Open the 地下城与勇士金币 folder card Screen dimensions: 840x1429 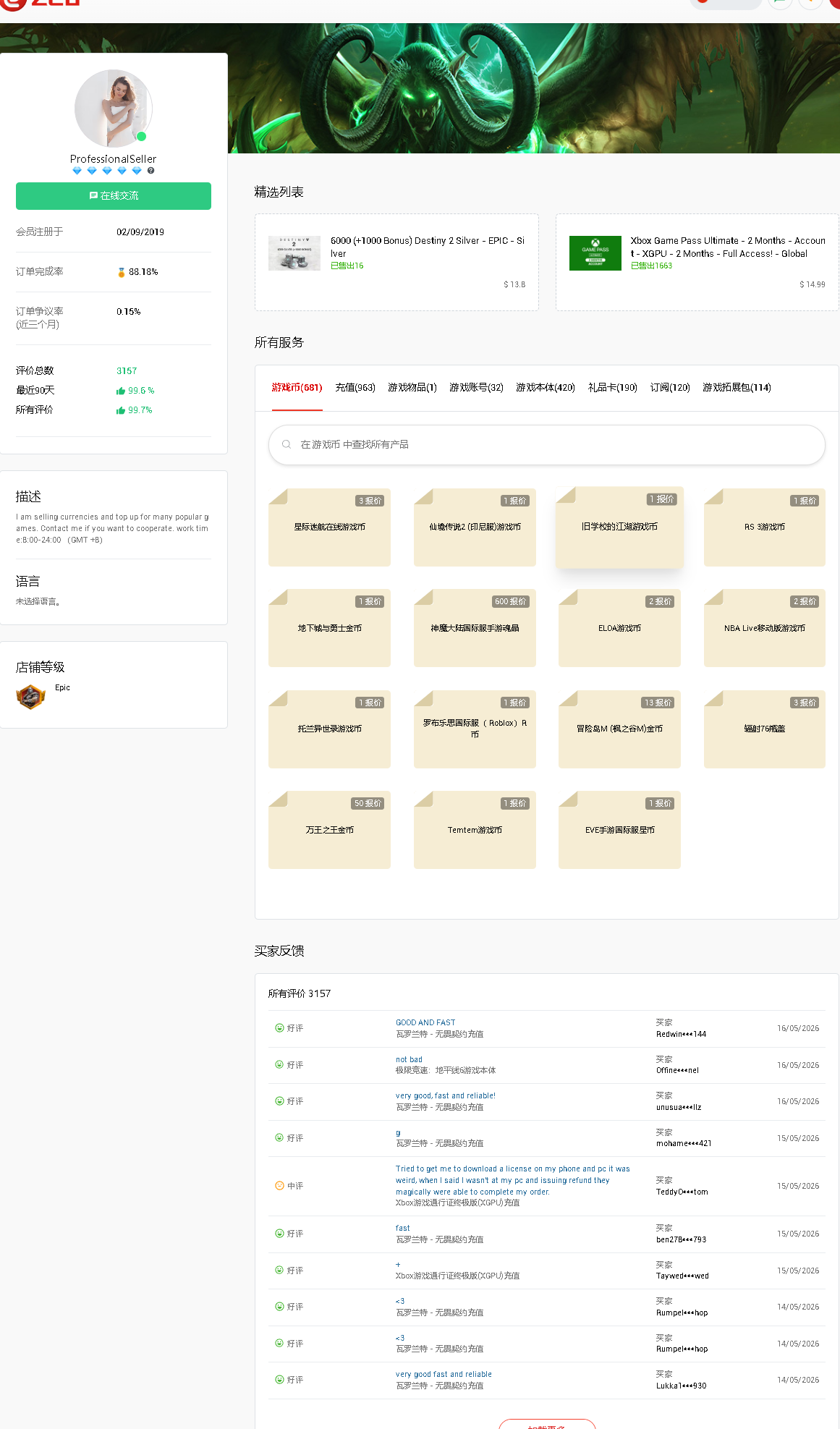329,628
